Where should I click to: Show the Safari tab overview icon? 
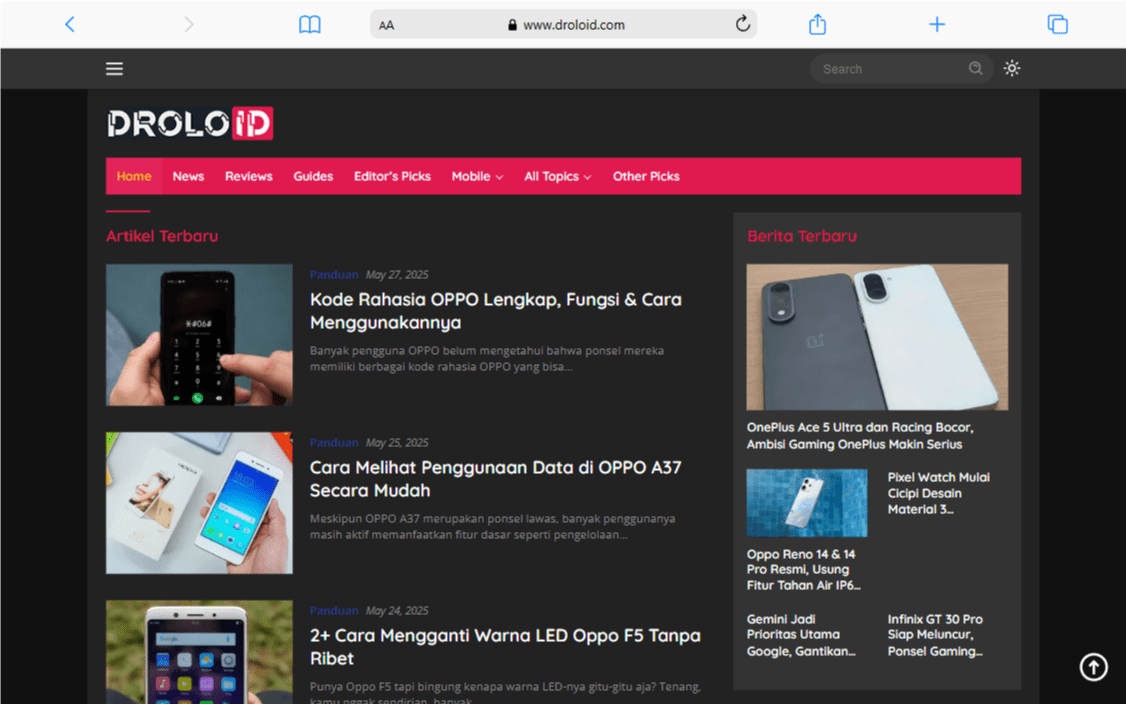point(1057,24)
